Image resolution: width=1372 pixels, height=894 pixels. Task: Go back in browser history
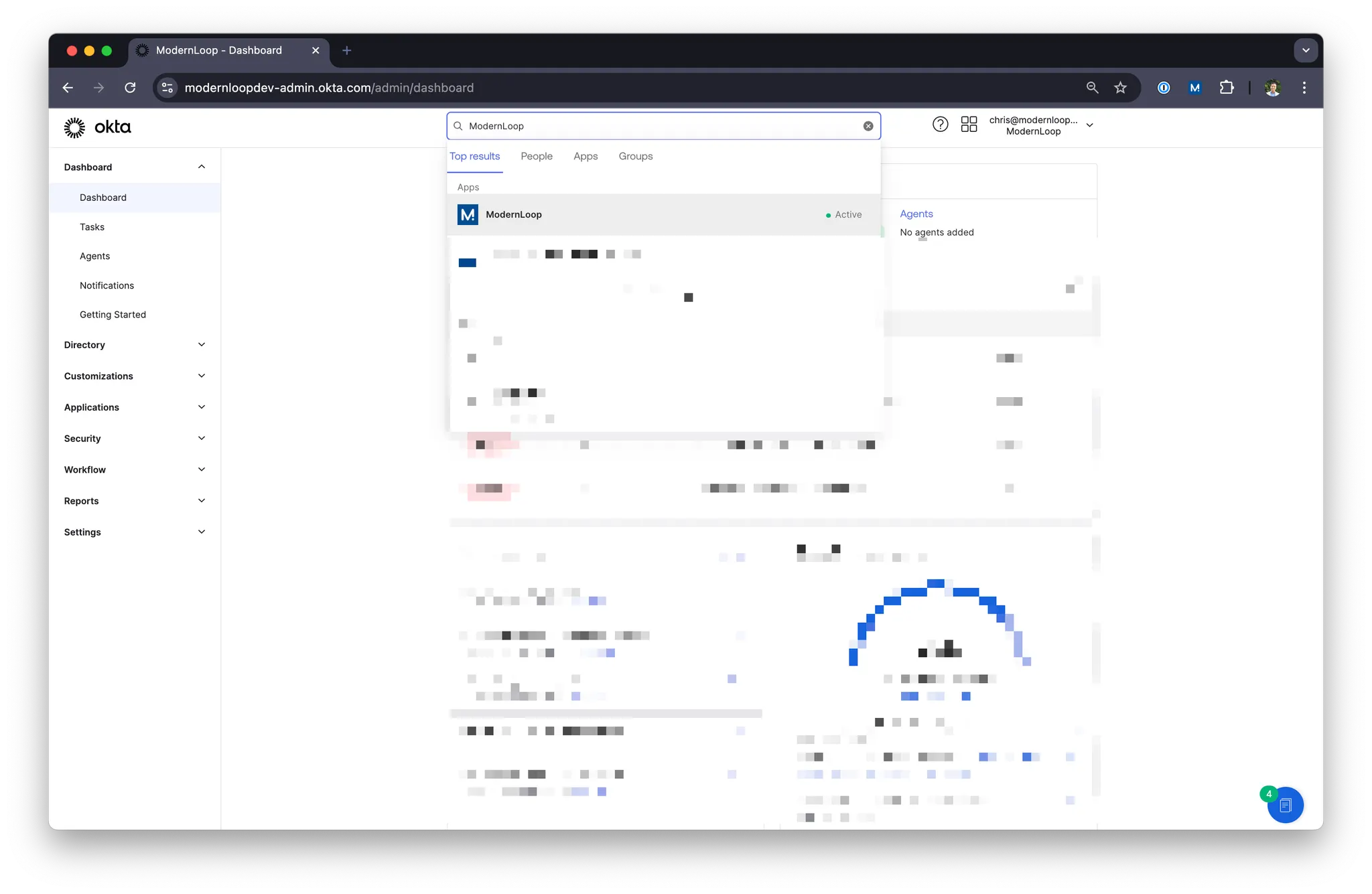(x=68, y=88)
